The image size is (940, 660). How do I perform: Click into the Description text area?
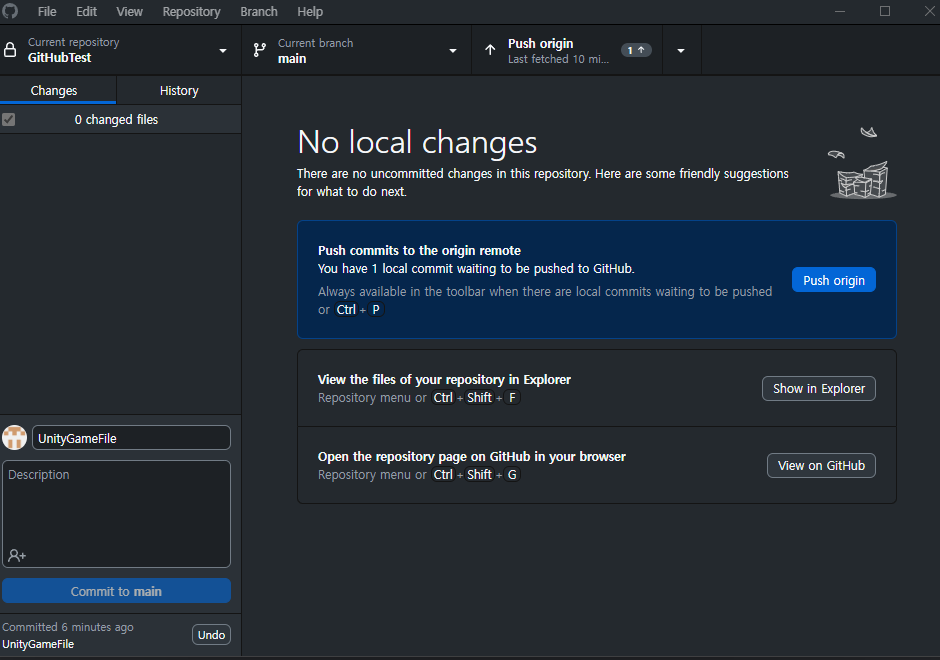[116, 514]
